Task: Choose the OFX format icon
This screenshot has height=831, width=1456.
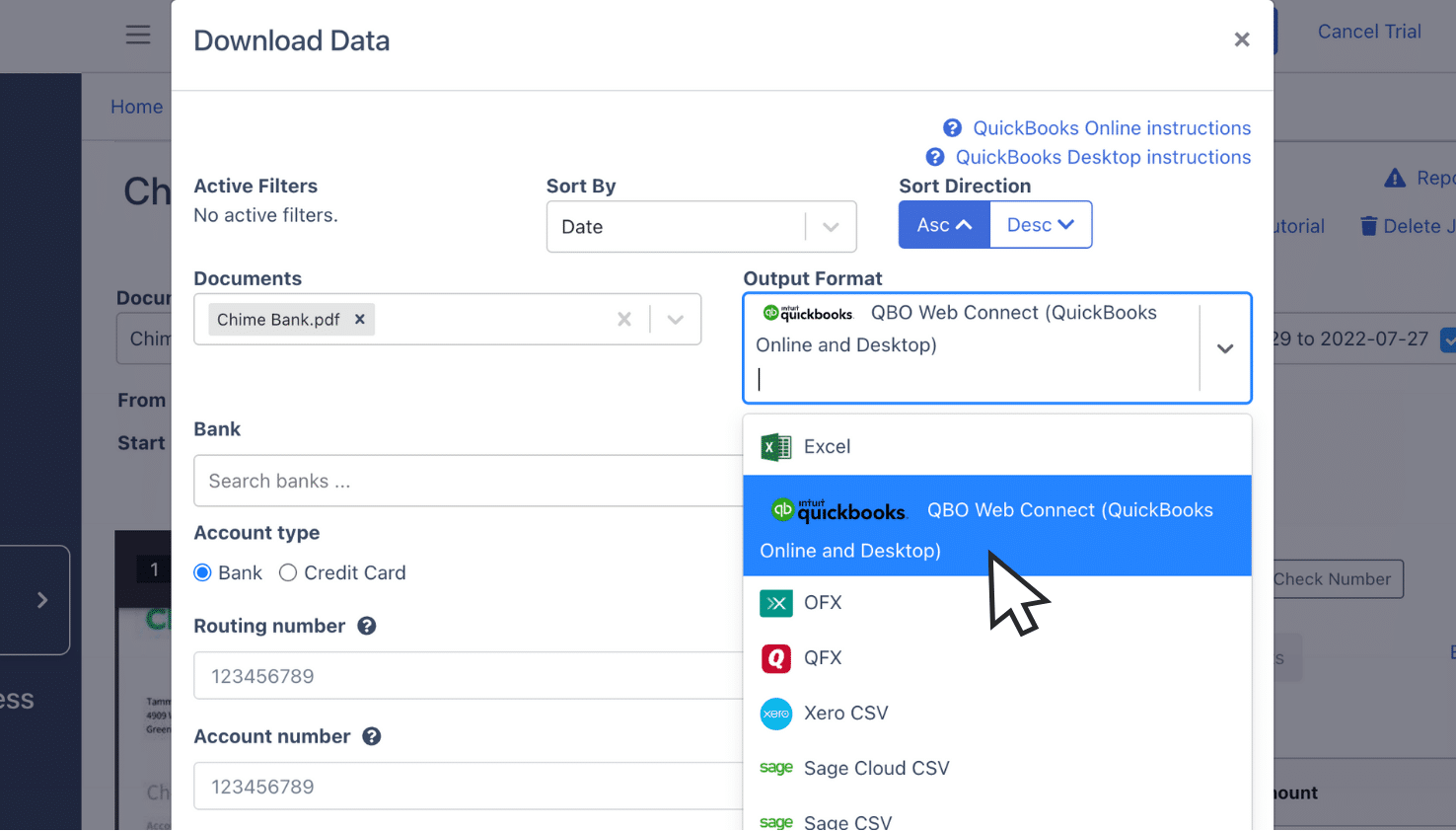Action: [x=775, y=603]
